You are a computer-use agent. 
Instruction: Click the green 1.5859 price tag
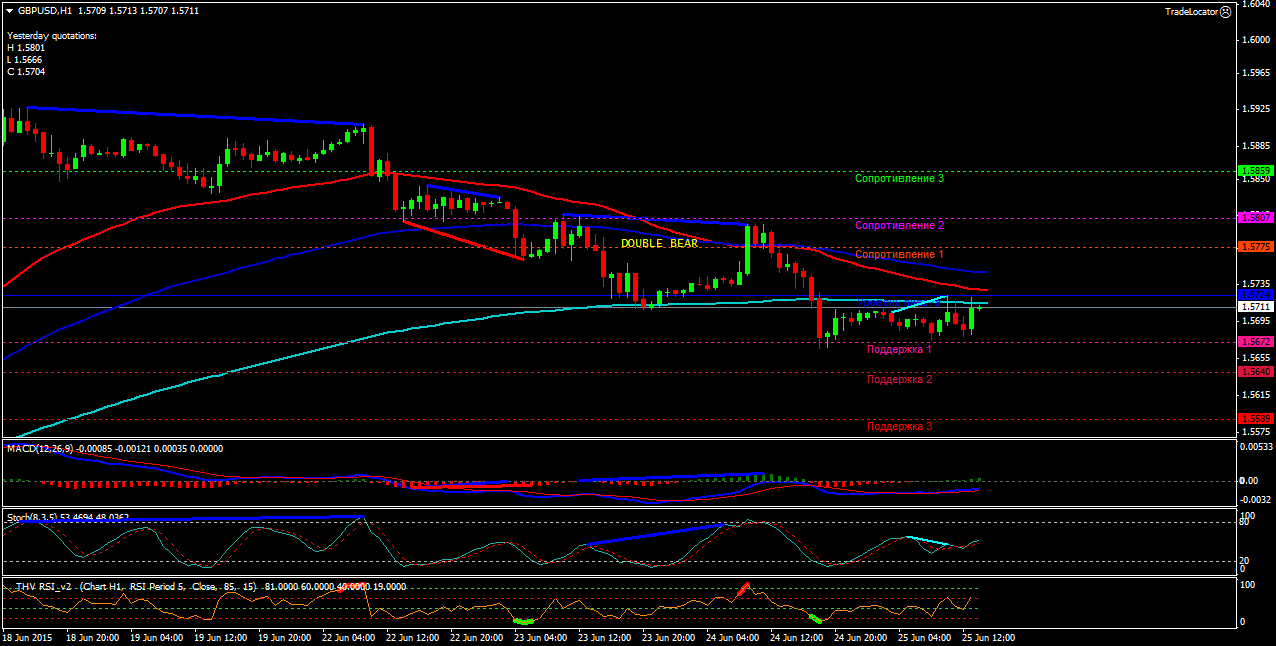[x=1255, y=171]
